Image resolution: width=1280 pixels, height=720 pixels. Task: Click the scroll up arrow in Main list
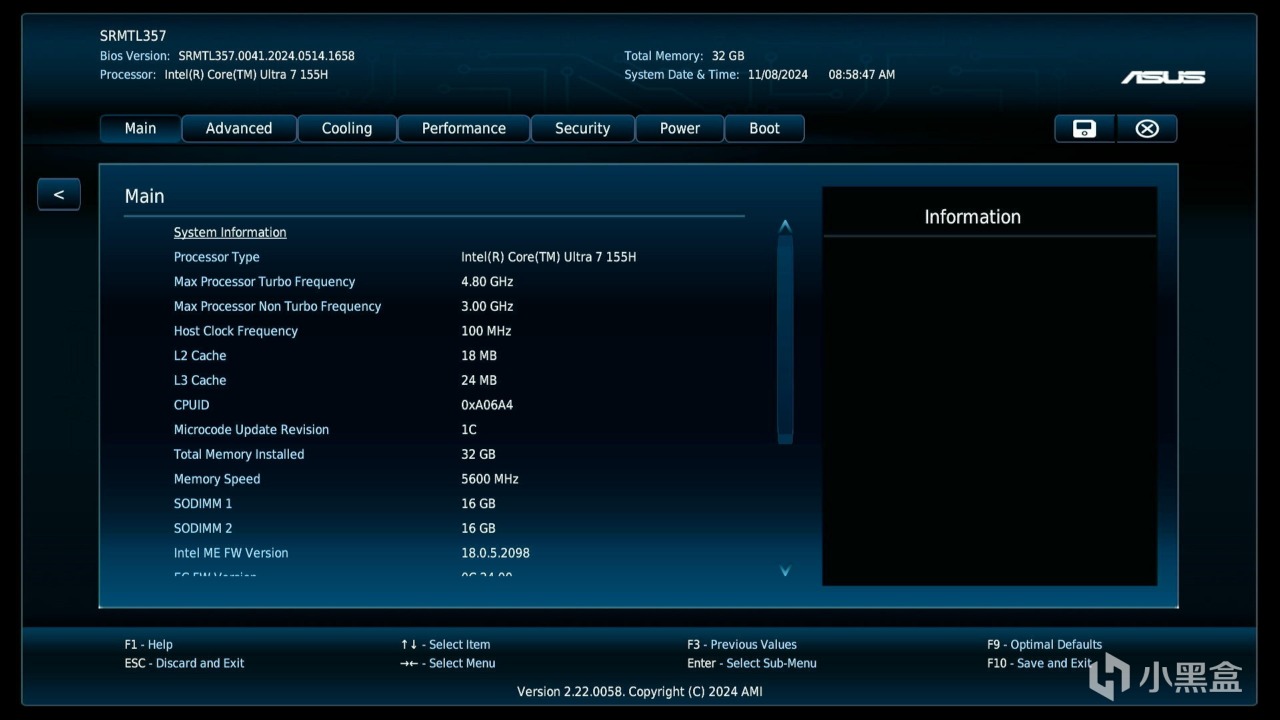tap(785, 226)
